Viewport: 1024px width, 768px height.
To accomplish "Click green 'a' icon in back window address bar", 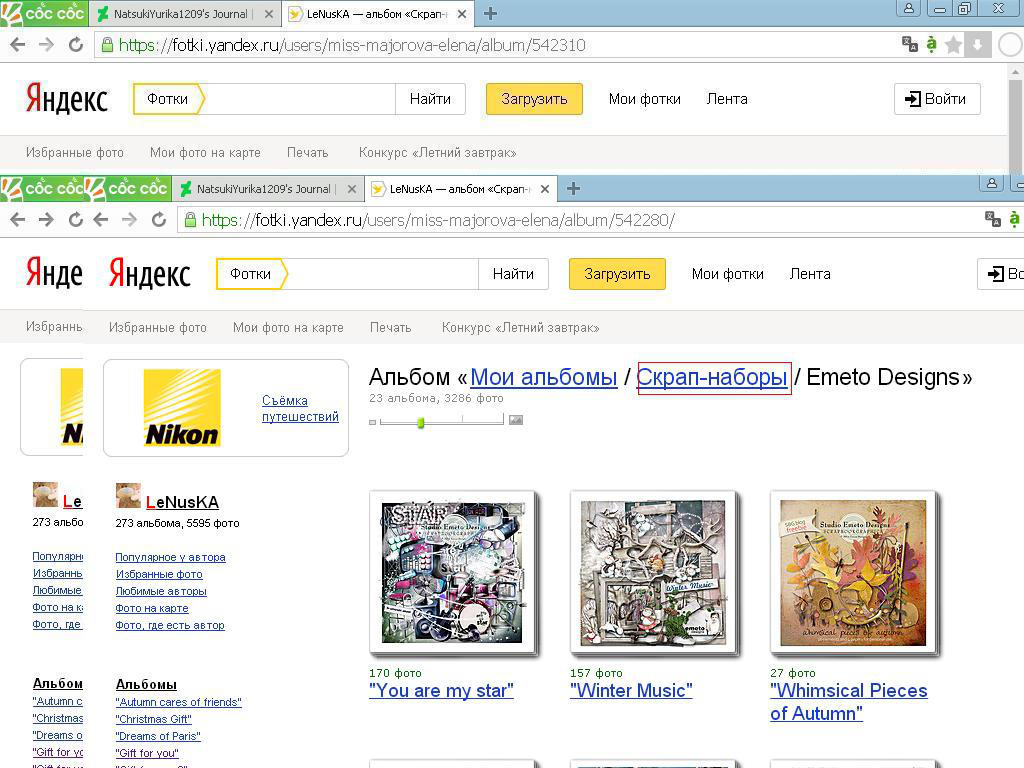I will (931, 44).
